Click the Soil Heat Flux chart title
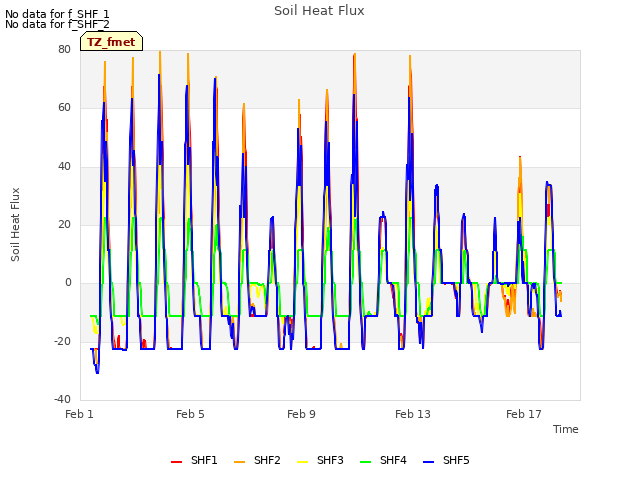The image size is (640, 480). click(x=319, y=11)
